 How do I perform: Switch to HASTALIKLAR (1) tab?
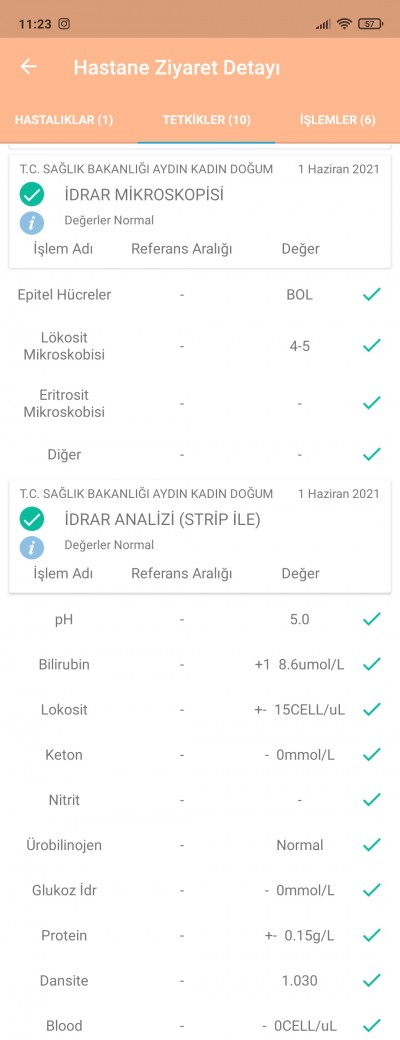(64, 120)
